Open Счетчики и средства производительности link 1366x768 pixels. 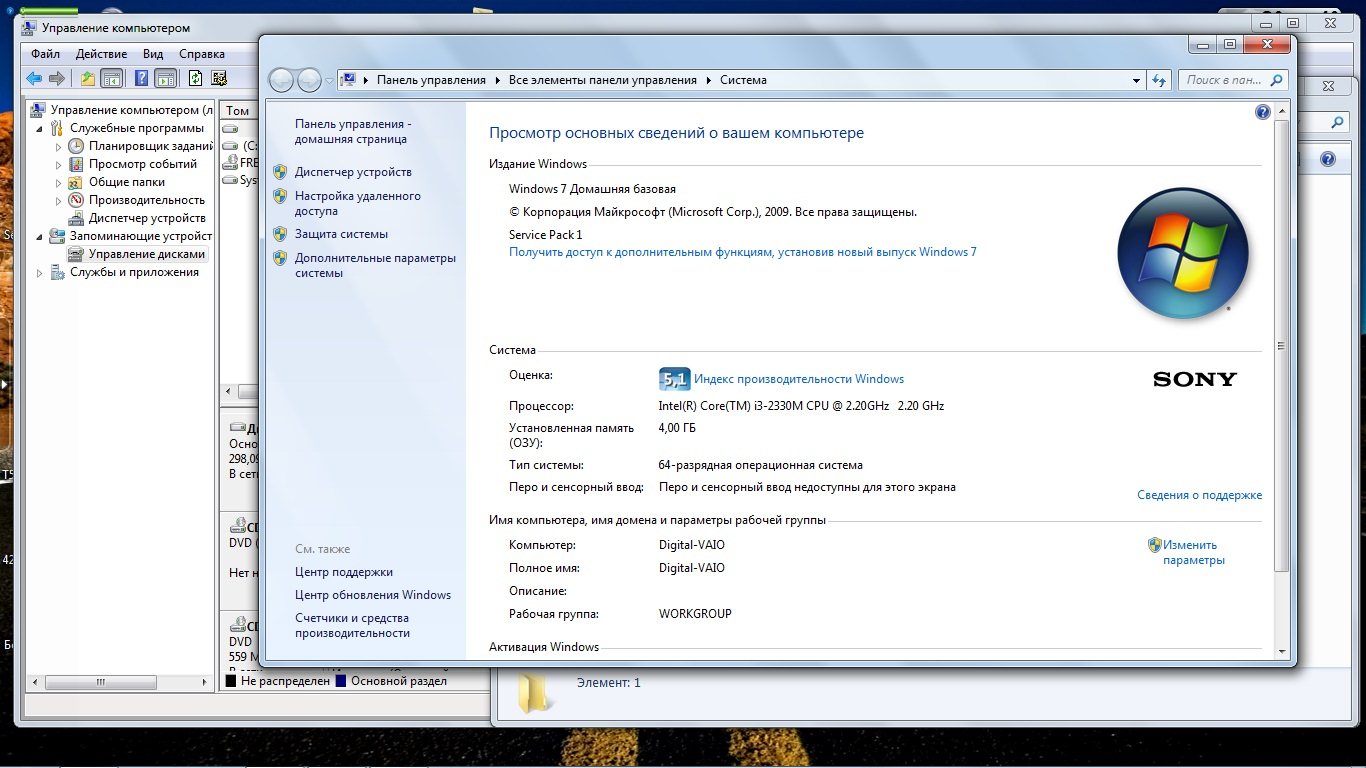coord(352,626)
